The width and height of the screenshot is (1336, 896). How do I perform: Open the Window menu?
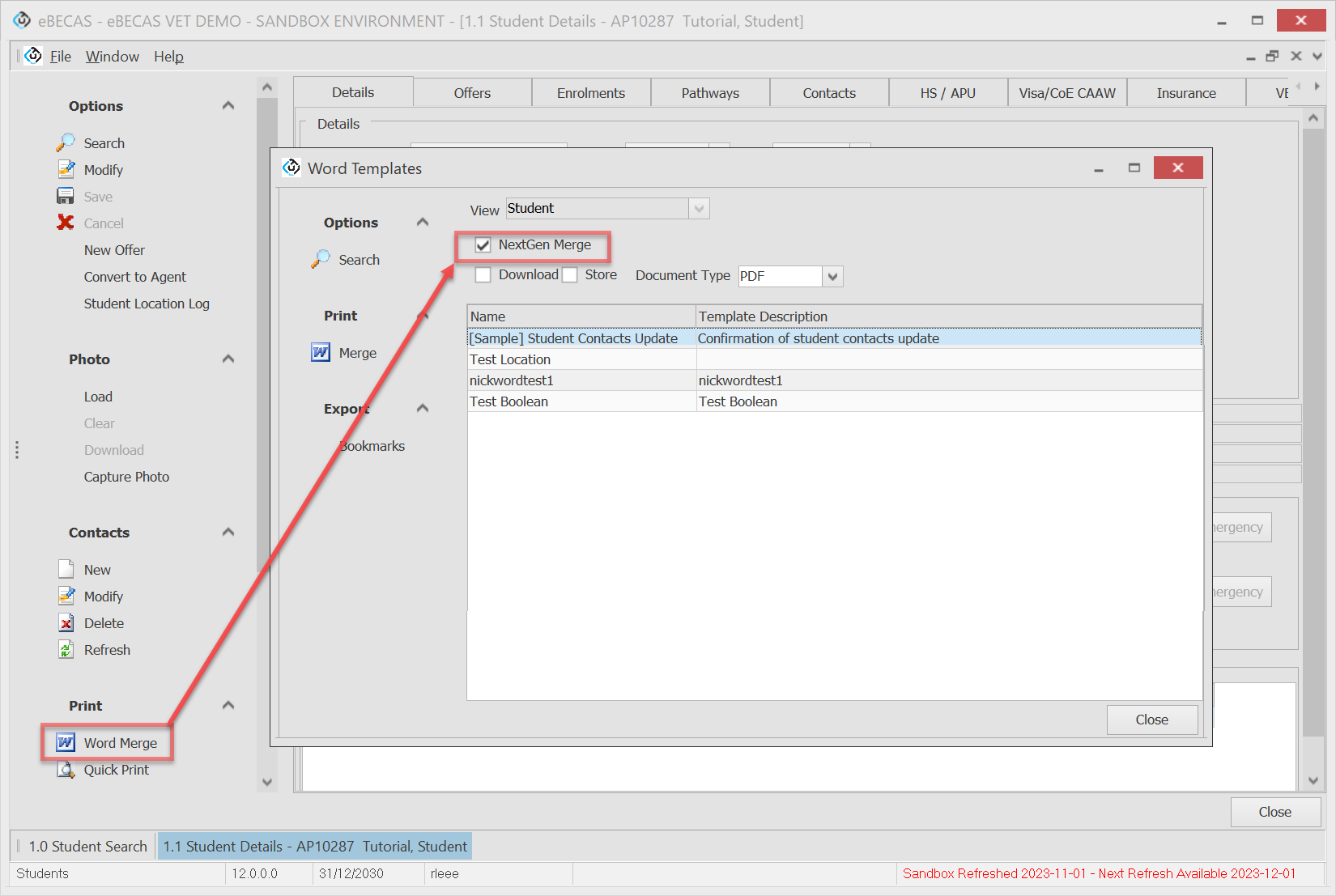click(112, 57)
